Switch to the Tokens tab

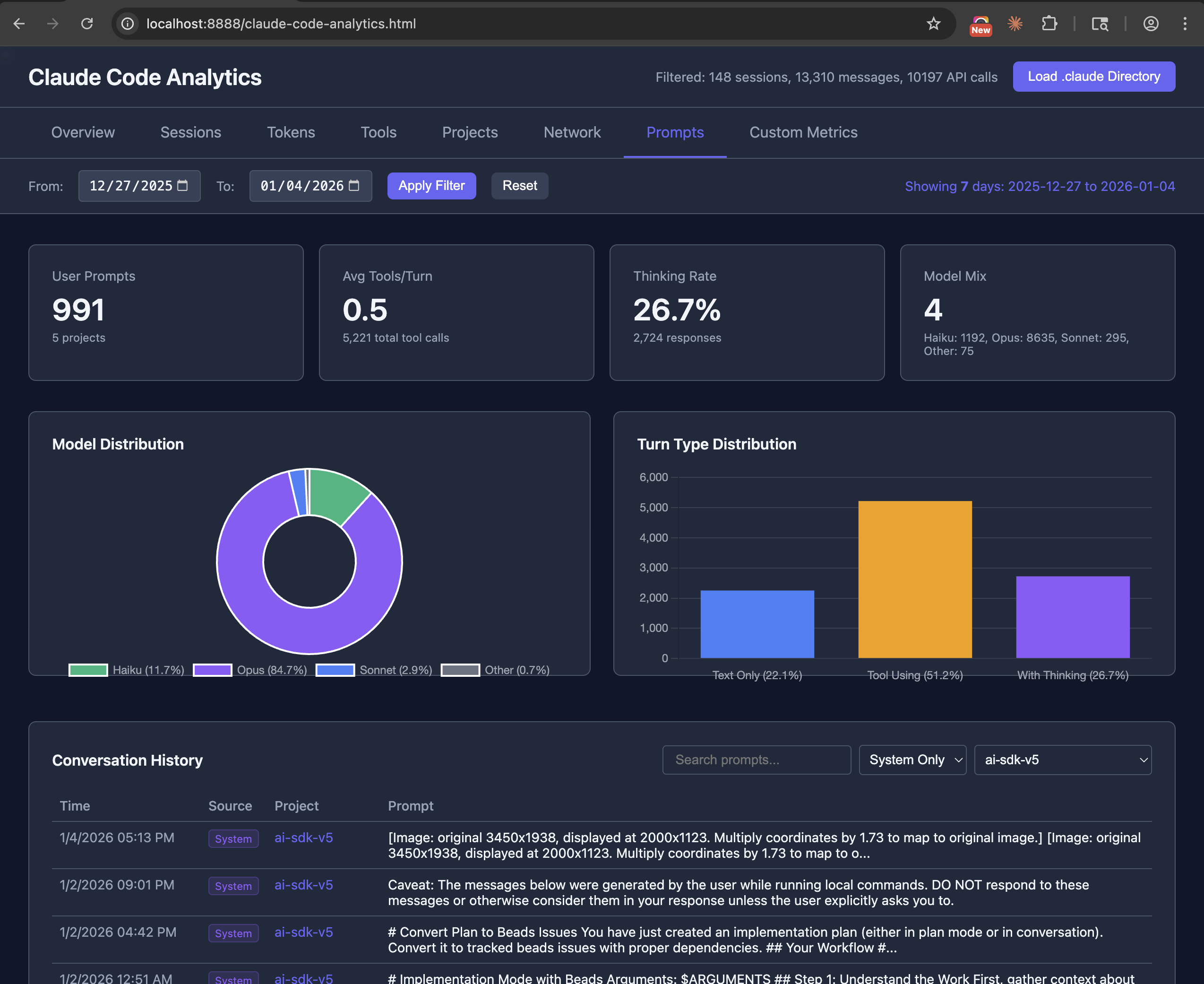coord(291,133)
